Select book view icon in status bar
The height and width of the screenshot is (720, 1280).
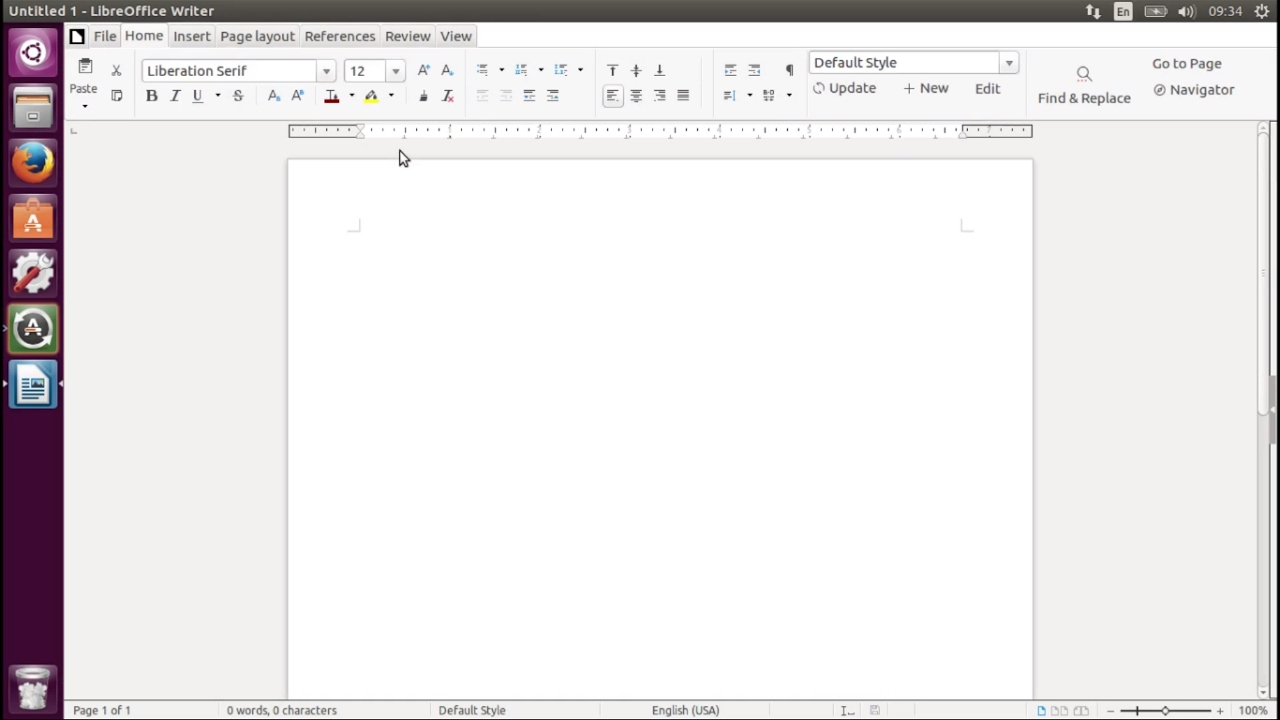point(1081,710)
